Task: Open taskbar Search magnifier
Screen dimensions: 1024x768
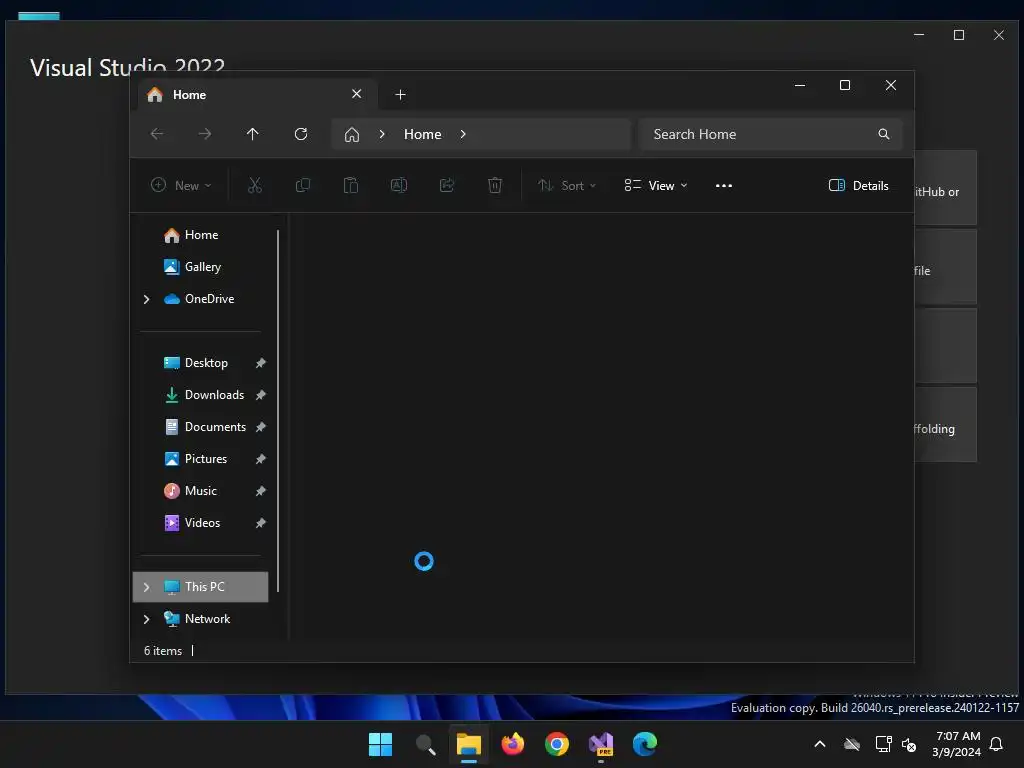Action: click(x=425, y=744)
